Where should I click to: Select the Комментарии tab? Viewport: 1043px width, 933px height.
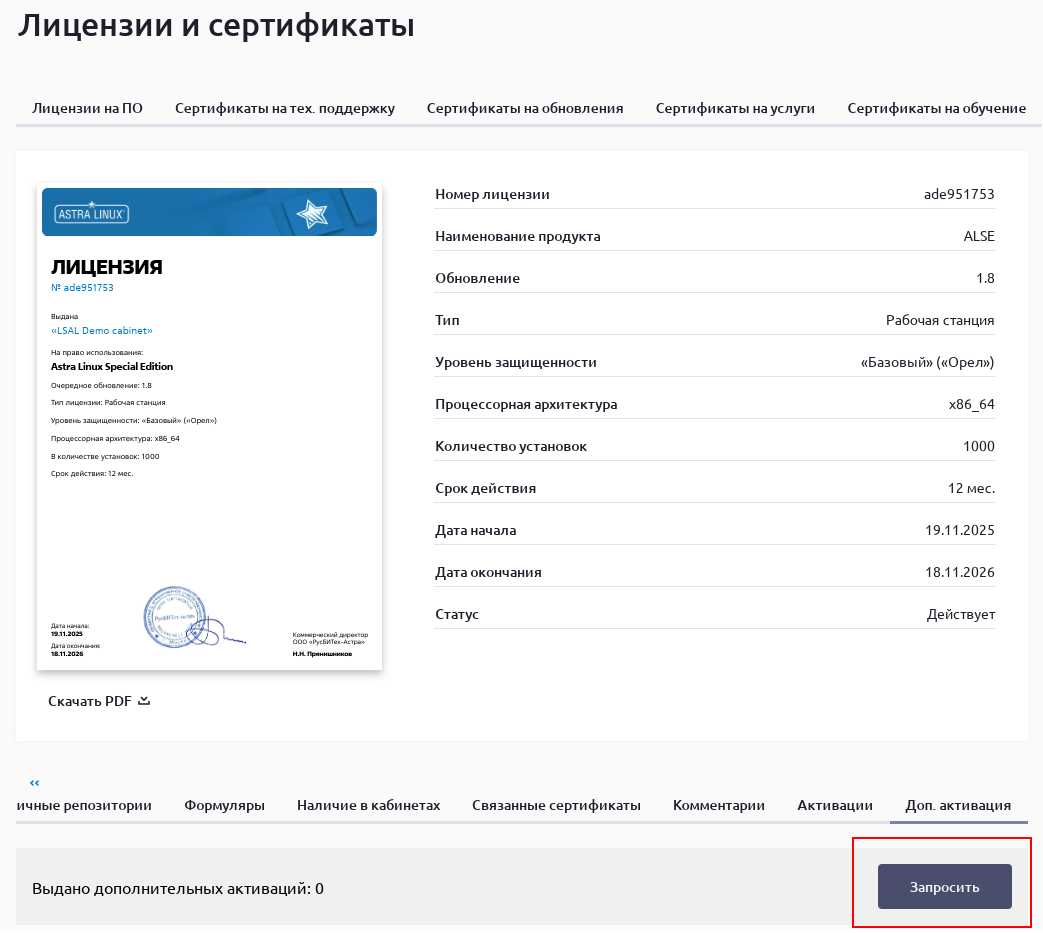click(719, 805)
